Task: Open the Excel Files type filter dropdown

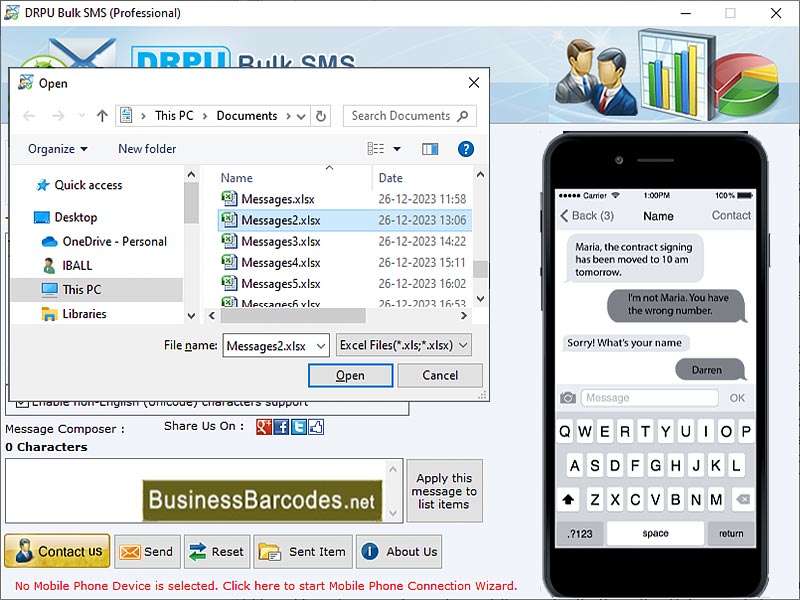Action: pyautogui.click(x=463, y=345)
